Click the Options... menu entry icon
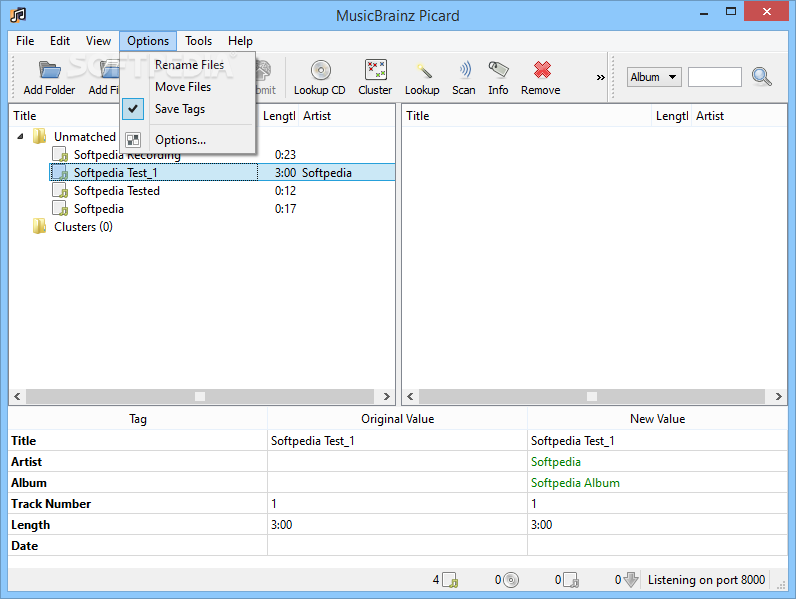Screen dimensions: 796x599 click(x=133, y=140)
